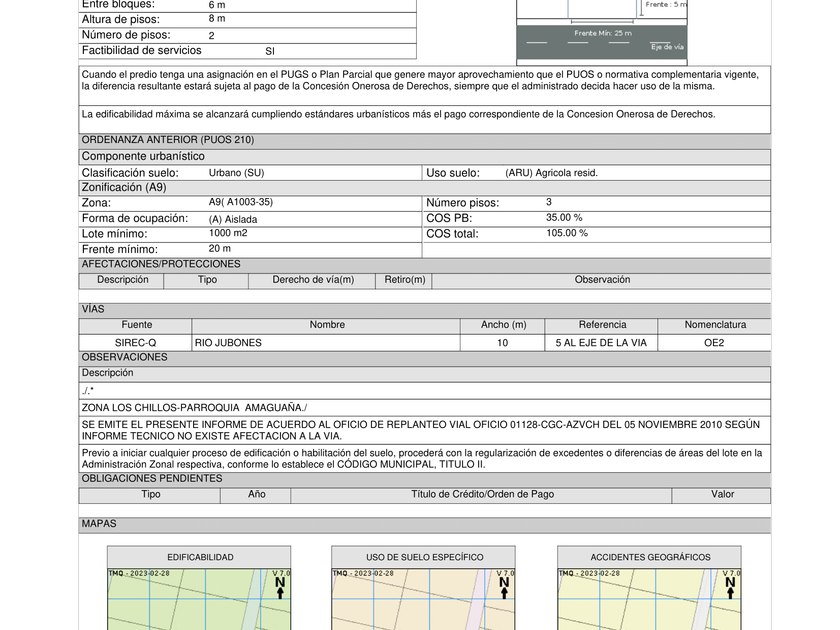
Task: Click the 'ORDENANZA ANTERIOR (PUOS 210)' section header
Action: (168, 140)
